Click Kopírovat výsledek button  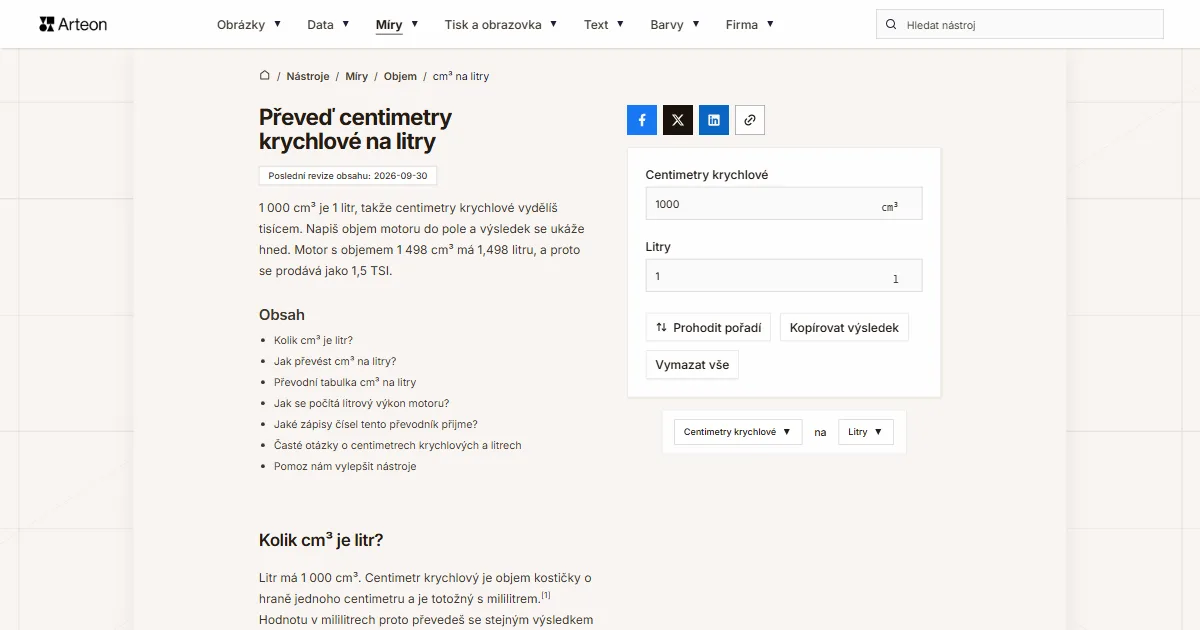pos(844,327)
